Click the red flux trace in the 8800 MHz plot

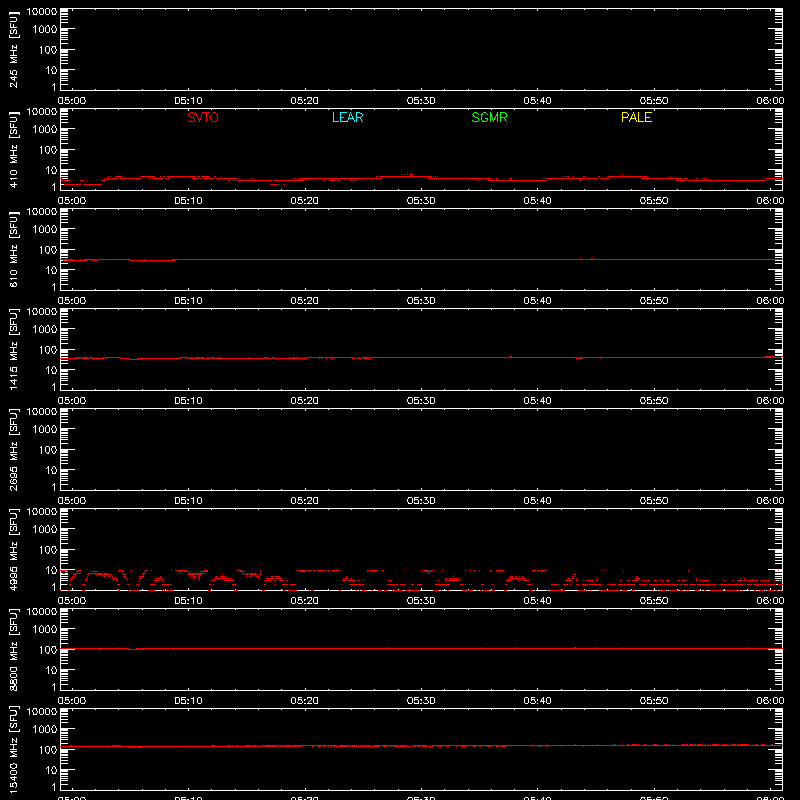click(421, 648)
